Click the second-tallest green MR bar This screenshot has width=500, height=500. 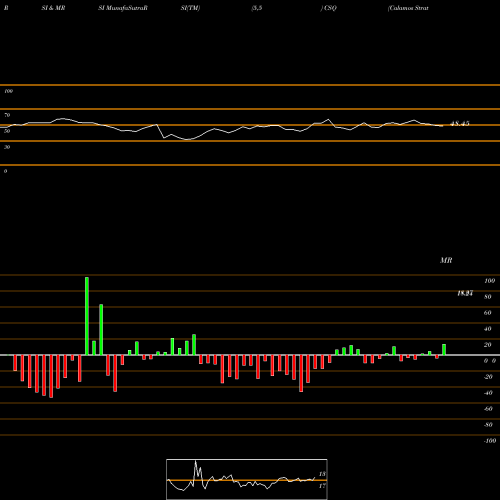[x=101, y=330]
